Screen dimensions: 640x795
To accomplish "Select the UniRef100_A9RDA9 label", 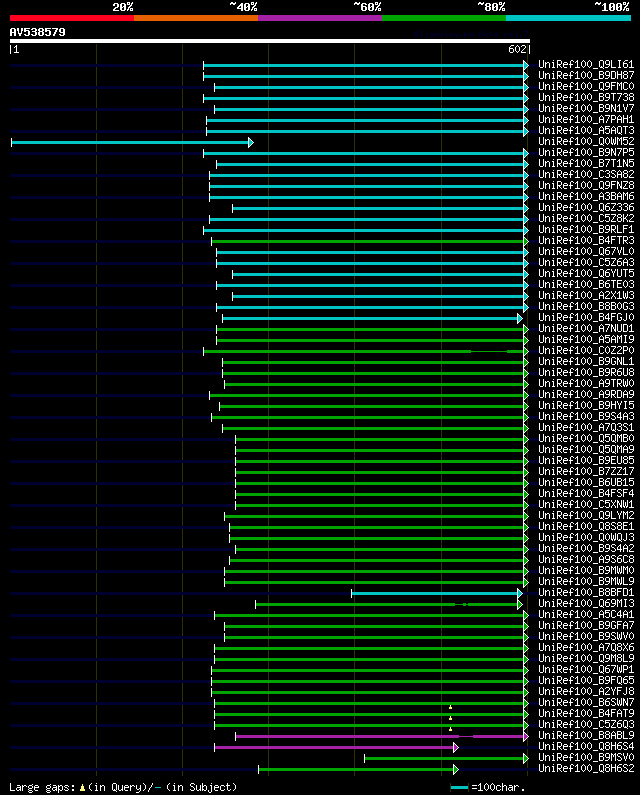I will (x=586, y=394).
